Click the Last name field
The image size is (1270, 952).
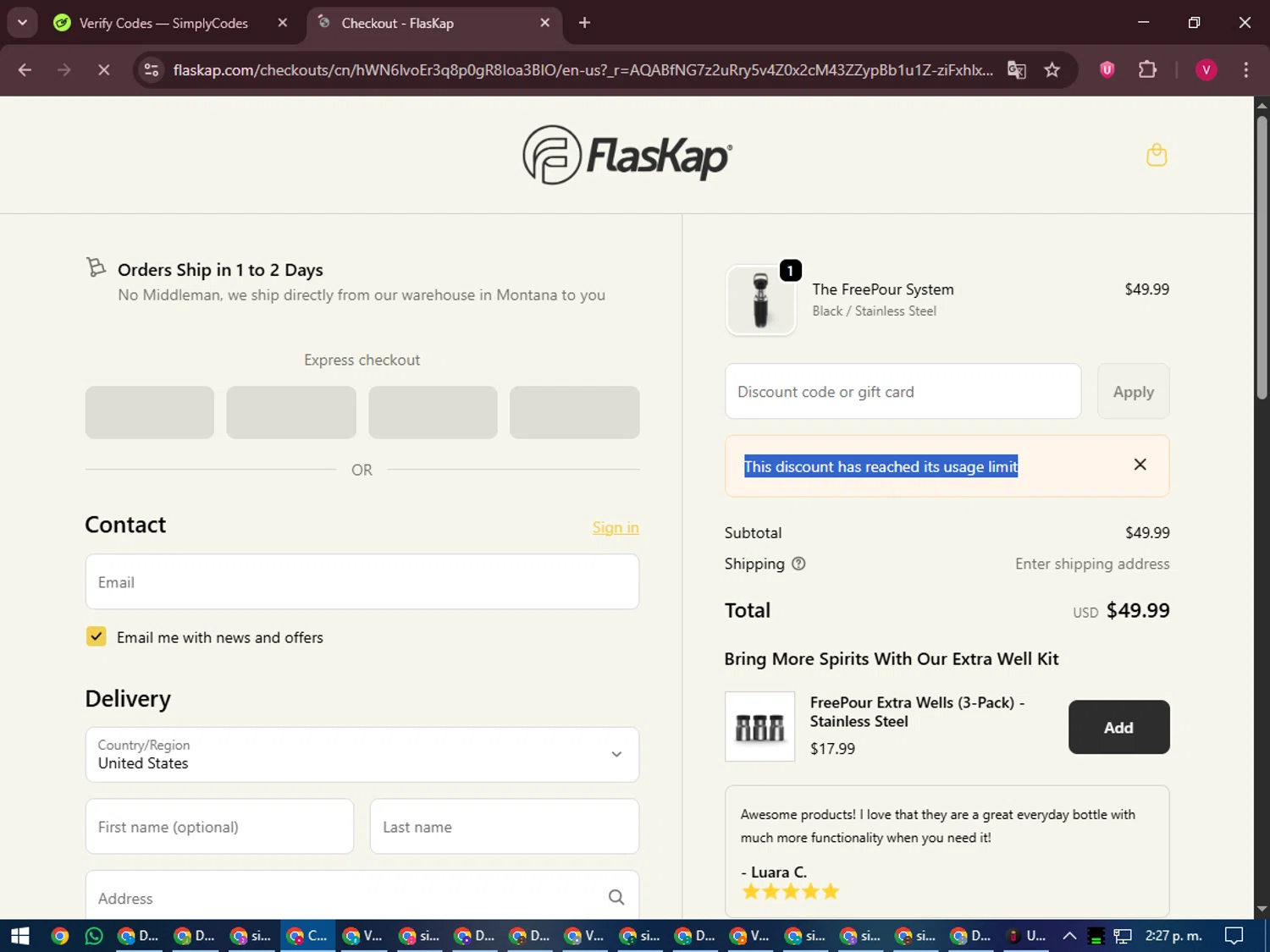click(505, 826)
